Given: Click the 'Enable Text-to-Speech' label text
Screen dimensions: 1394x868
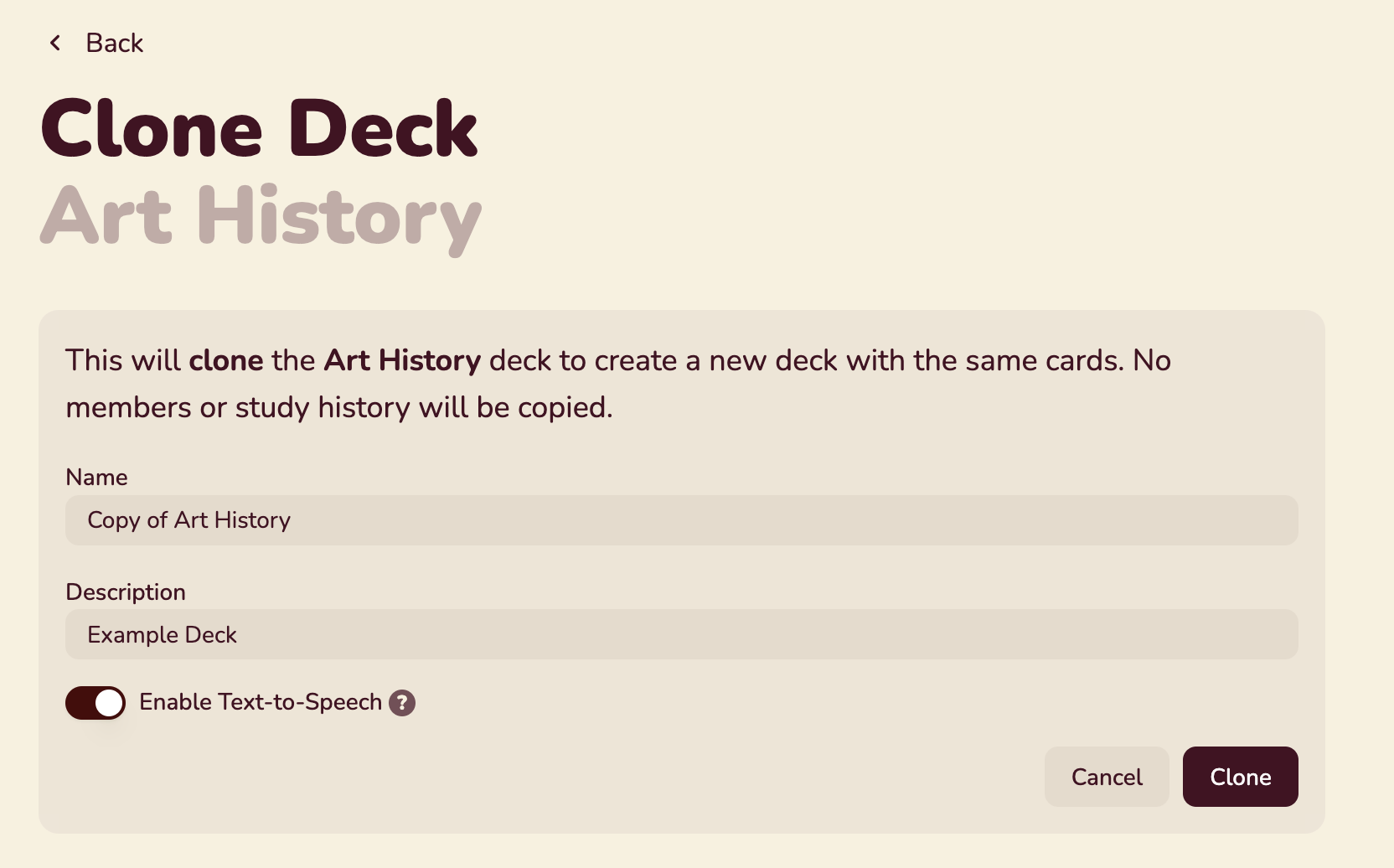Looking at the screenshot, I should 261,702.
